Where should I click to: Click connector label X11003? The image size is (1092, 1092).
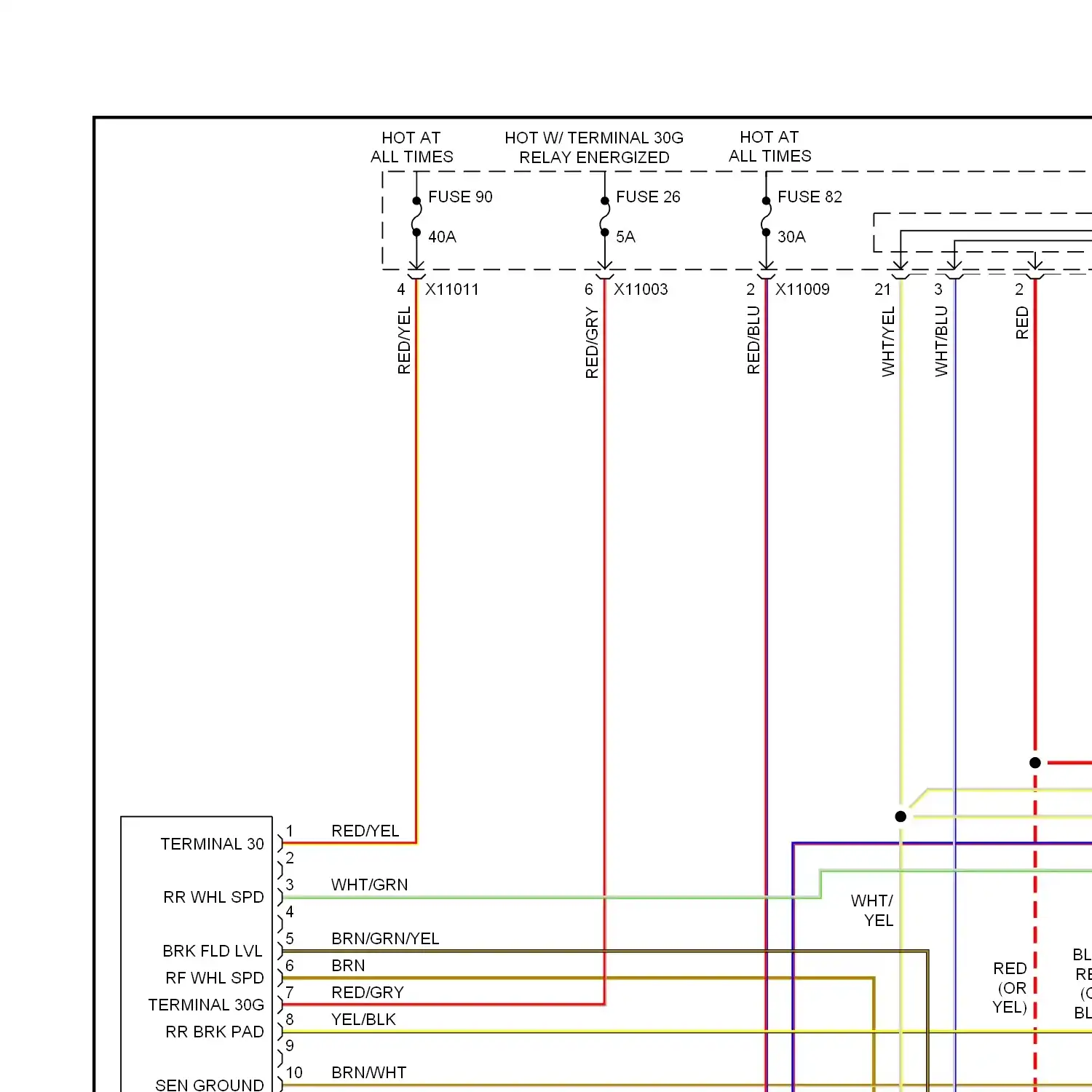coord(641,290)
